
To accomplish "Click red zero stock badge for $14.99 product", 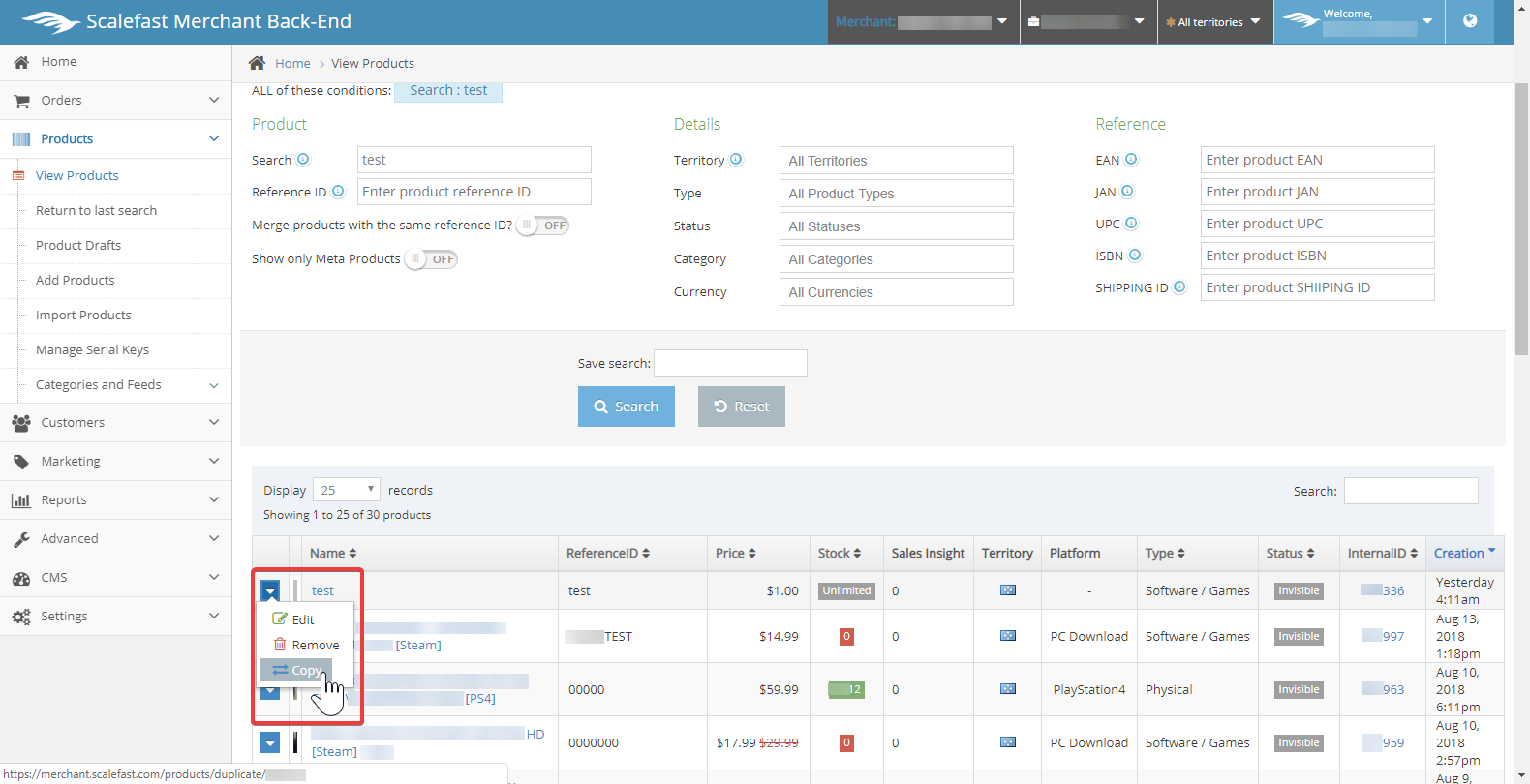I will [x=846, y=636].
